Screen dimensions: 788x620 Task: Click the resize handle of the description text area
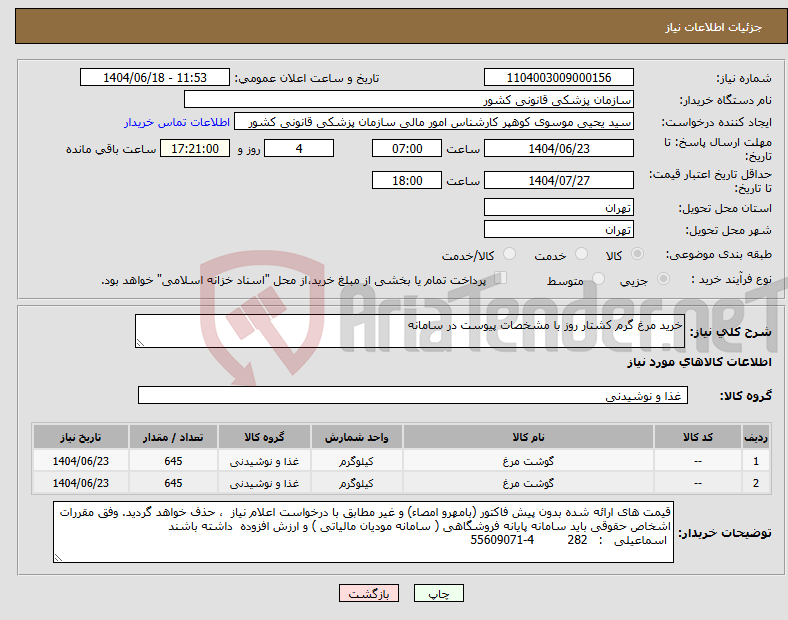[140, 343]
